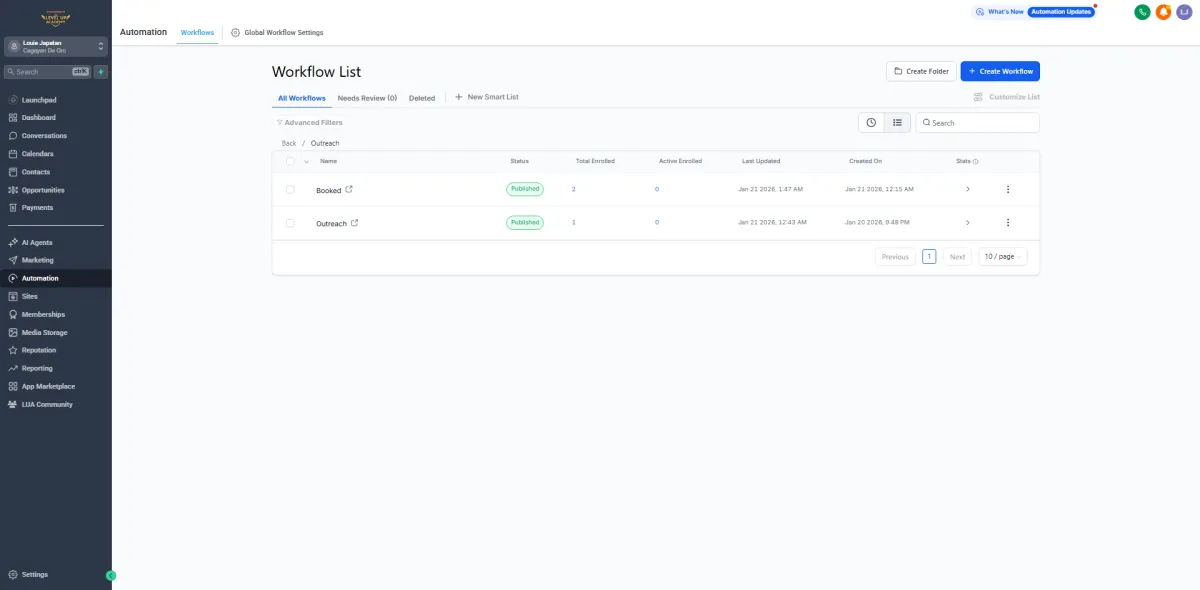1200x590 pixels.
Task: Open Global Workflow Settings tab
Action: click(277, 32)
